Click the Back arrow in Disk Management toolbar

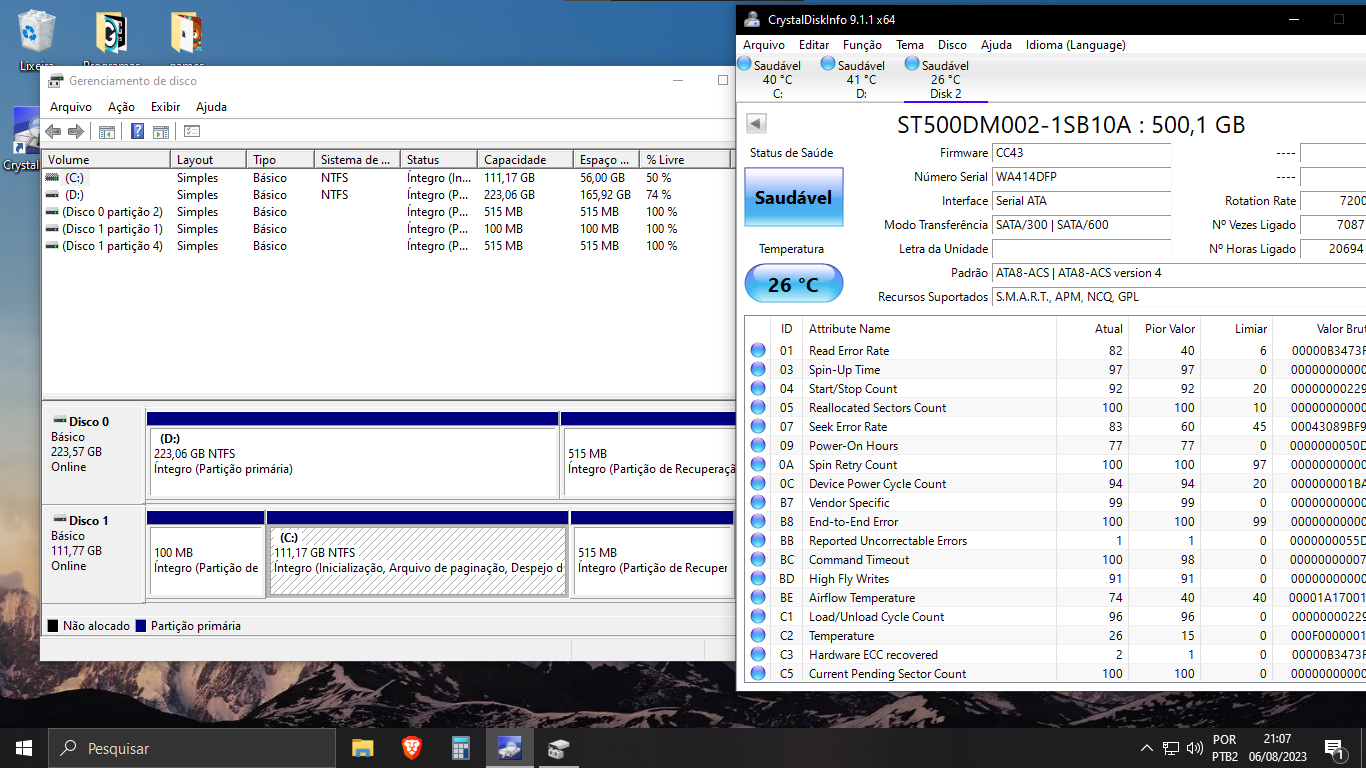[53, 131]
